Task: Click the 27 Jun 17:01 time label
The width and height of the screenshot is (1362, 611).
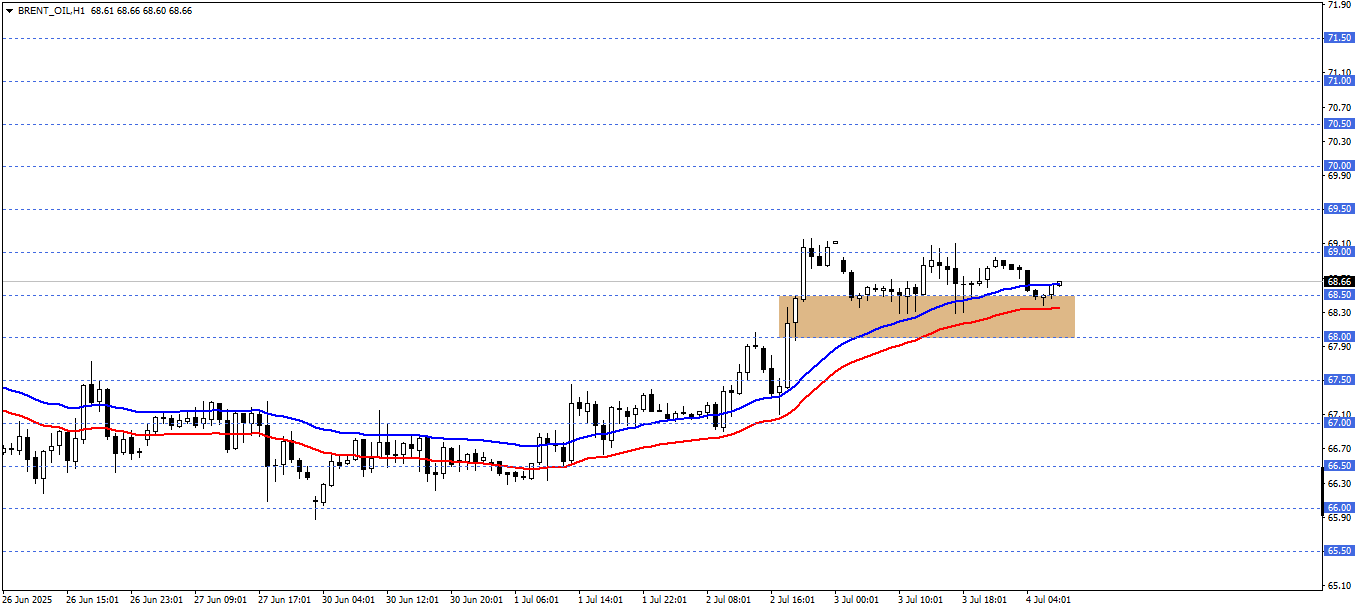Action: coord(284,600)
